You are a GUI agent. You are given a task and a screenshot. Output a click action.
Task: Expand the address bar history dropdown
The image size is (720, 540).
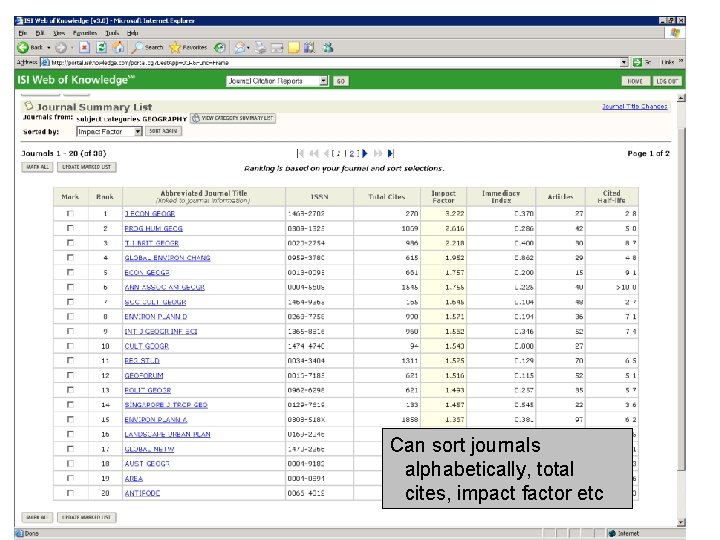click(x=624, y=62)
